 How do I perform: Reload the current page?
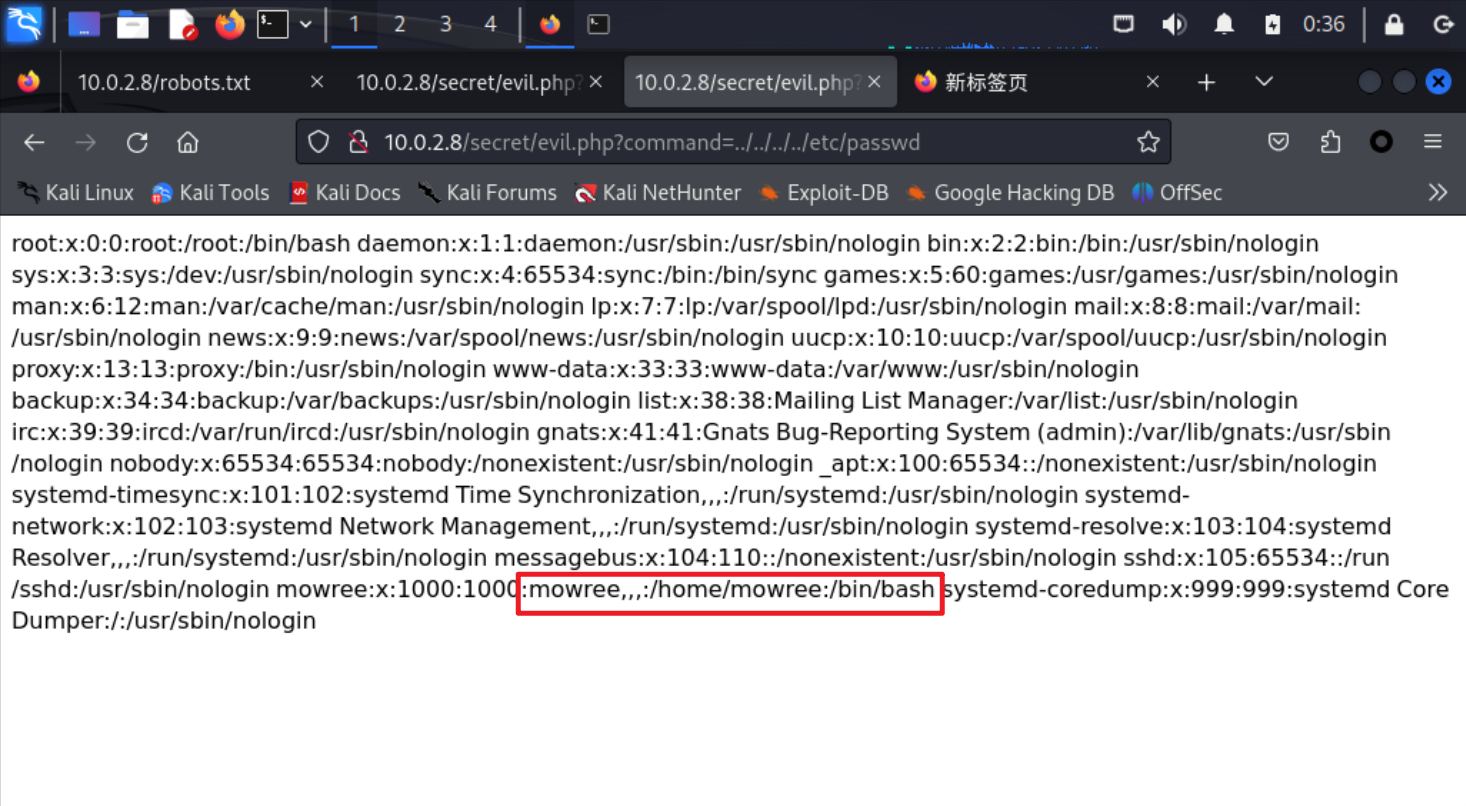tap(137, 142)
